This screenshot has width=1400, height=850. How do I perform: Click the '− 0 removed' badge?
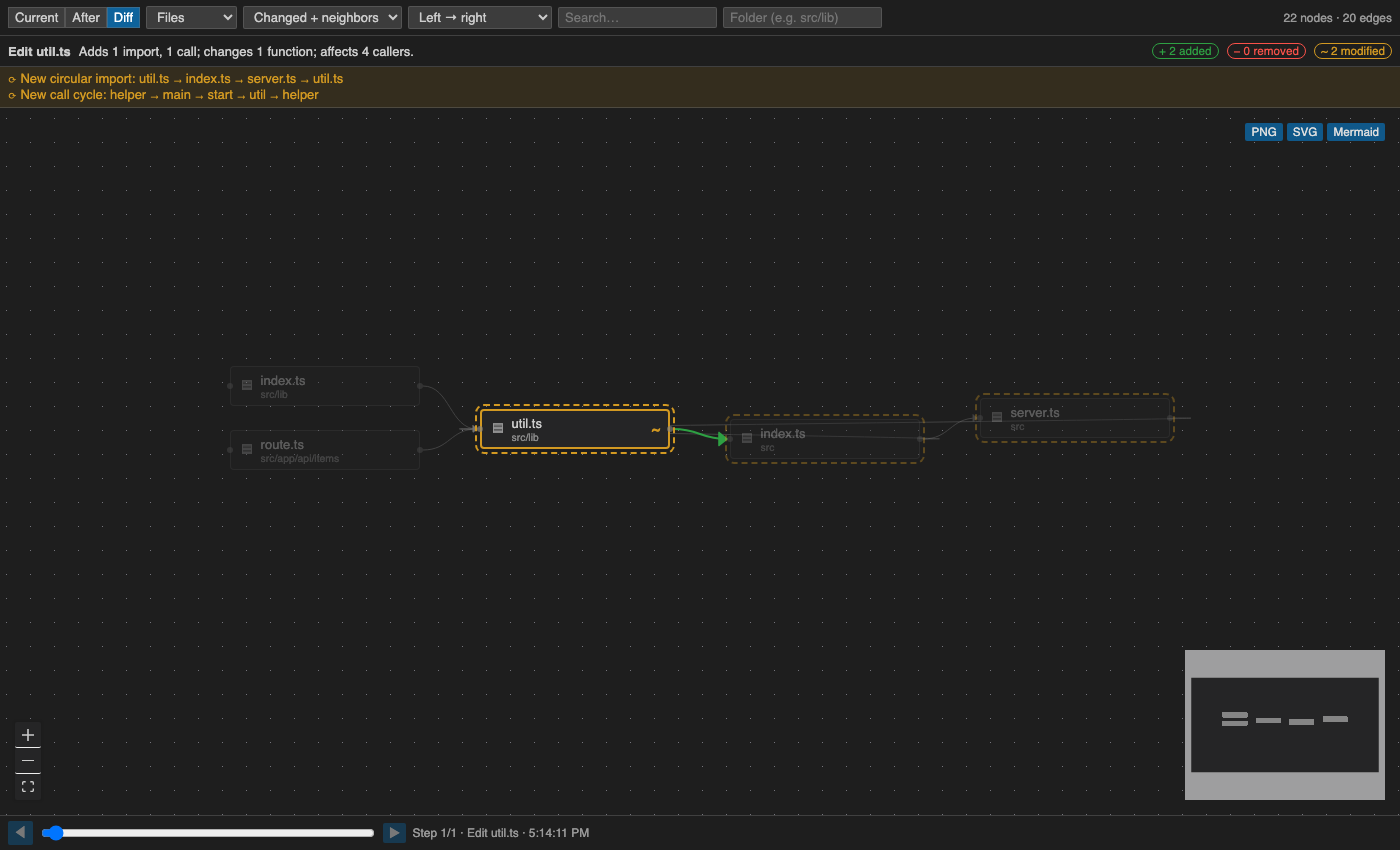click(x=1266, y=51)
